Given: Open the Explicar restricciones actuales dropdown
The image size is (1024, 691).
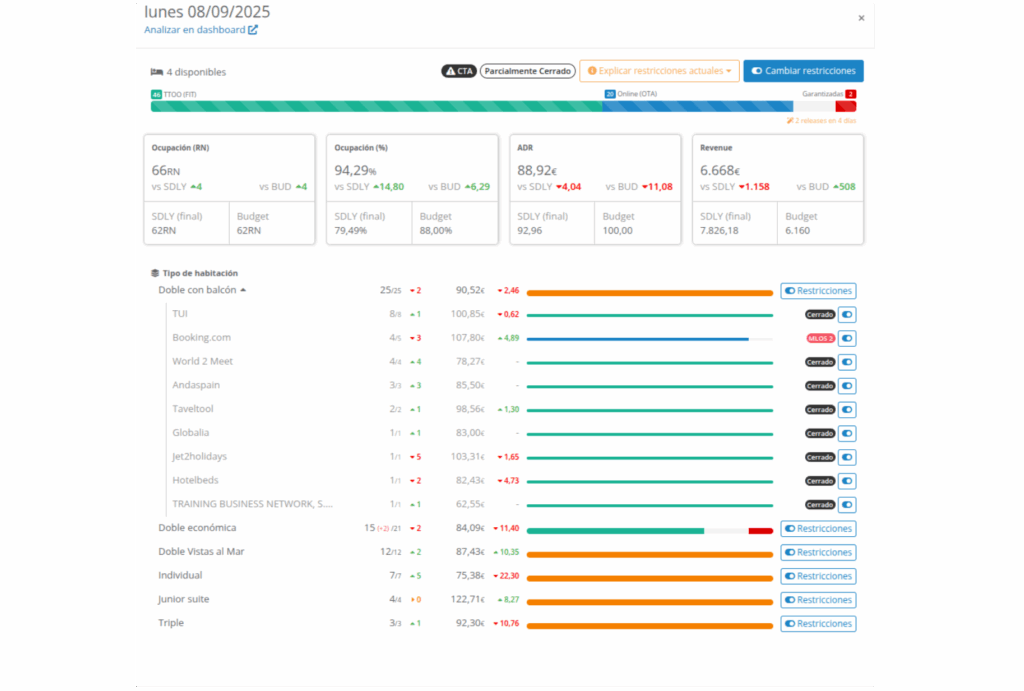Looking at the screenshot, I should (659, 71).
